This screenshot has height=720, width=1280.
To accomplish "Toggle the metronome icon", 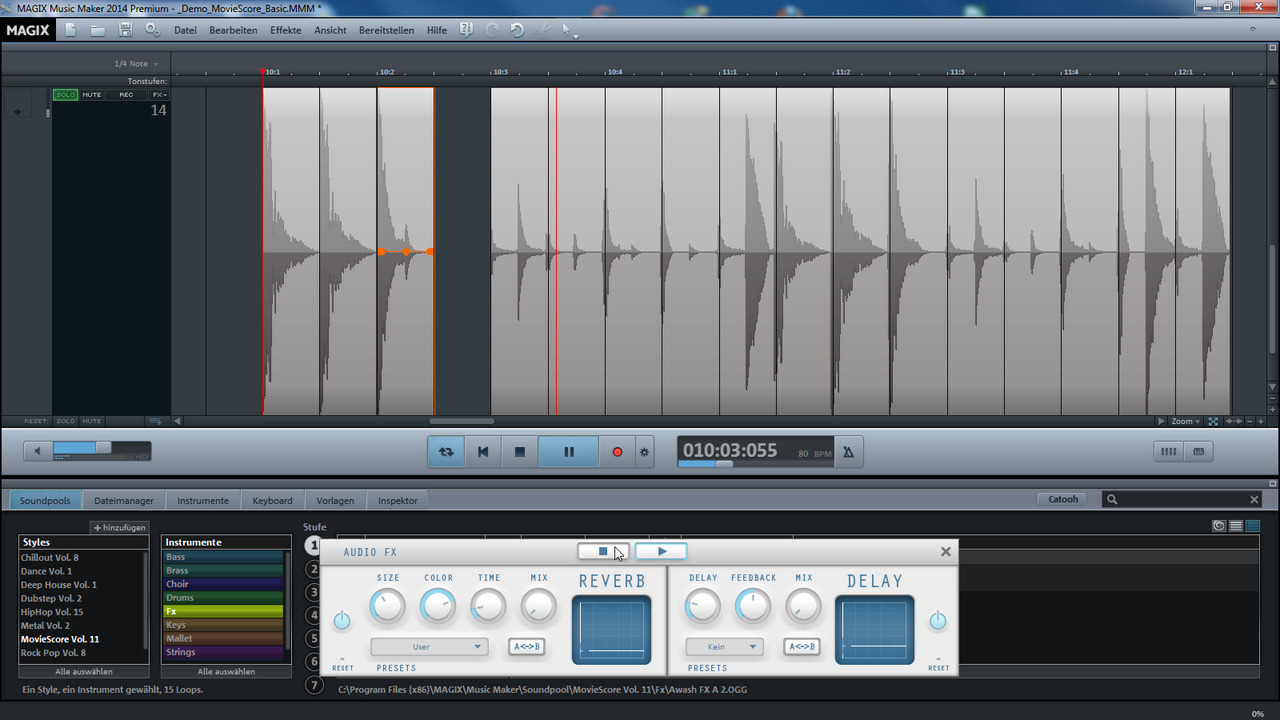I will point(849,452).
